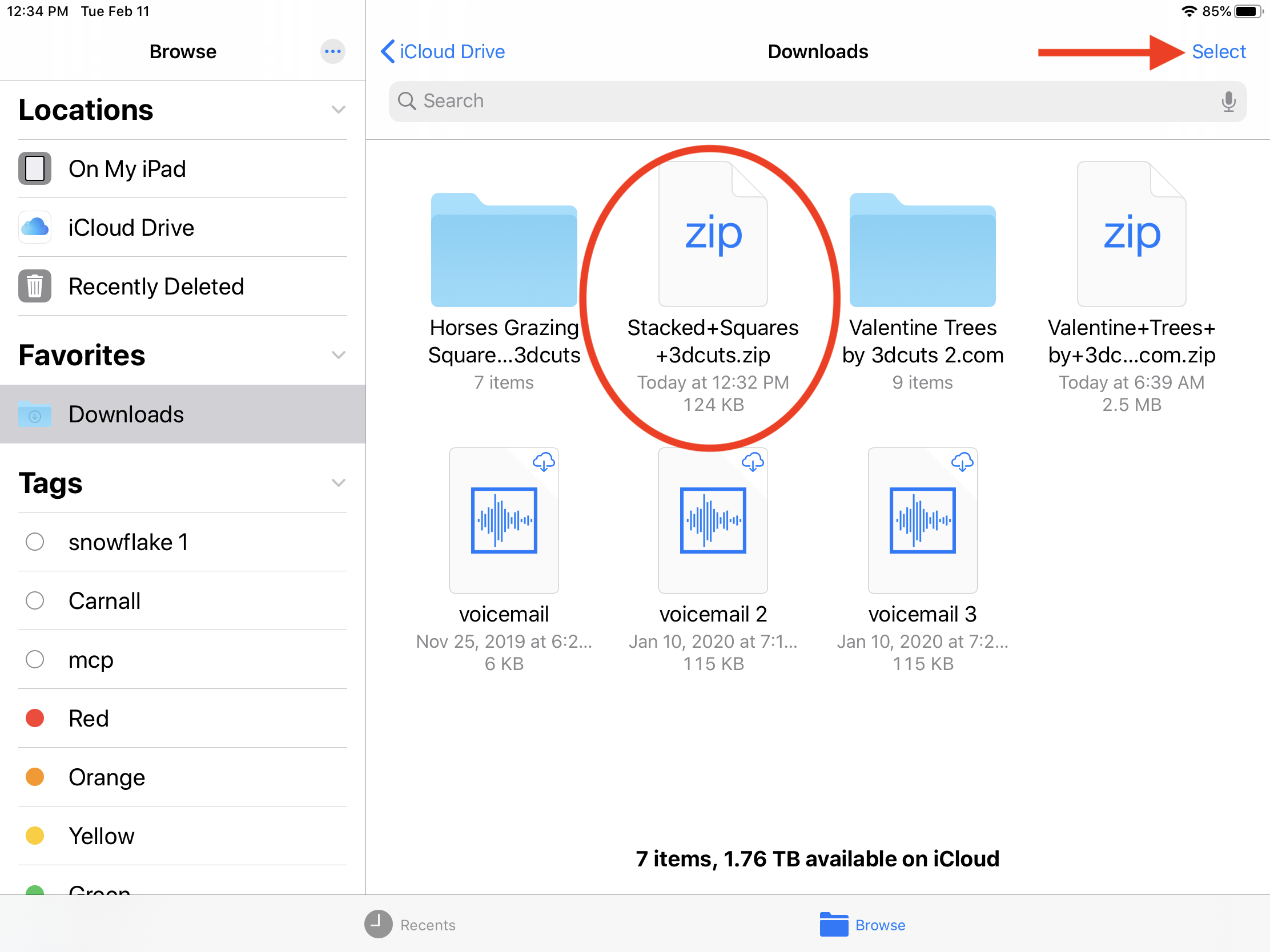Tap the Search field
1270x952 pixels.
[804, 102]
